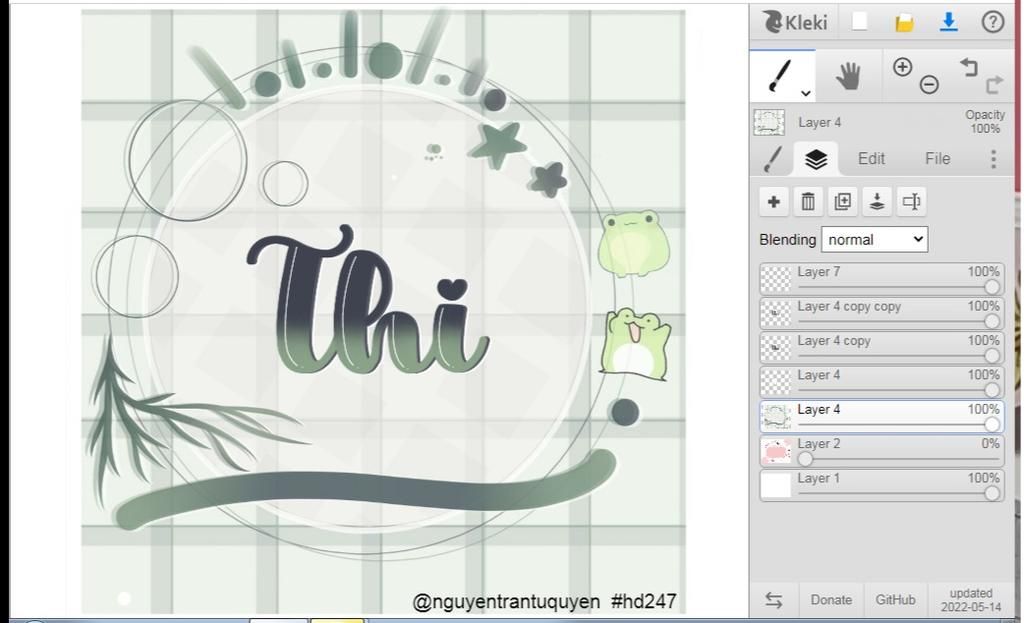The image size is (1024, 623).
Task: Flip the panel side with swap arrows
Action: pyautogui.click(x=774, y=600)
